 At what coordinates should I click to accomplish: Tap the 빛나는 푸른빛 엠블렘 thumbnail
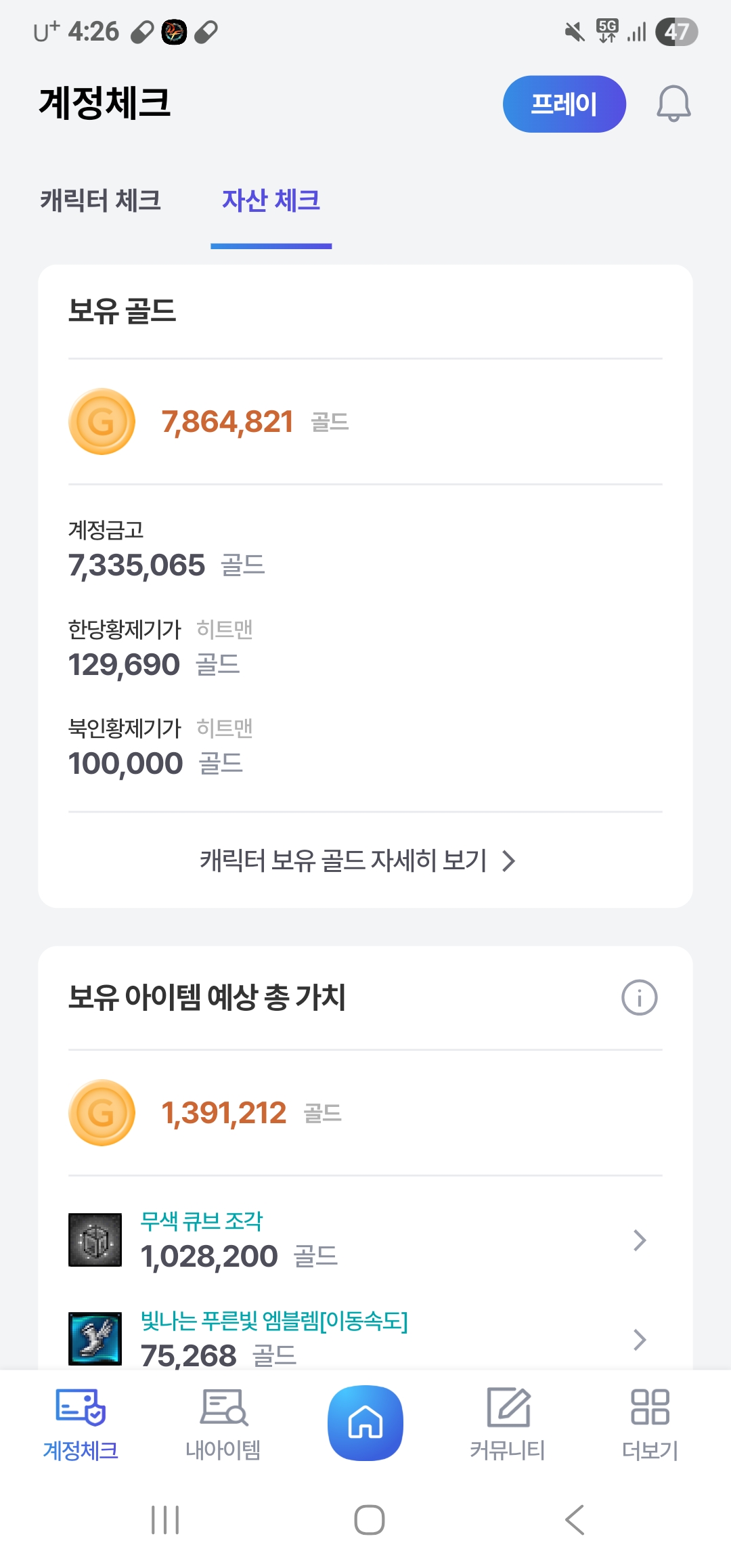click(95, 1338)
